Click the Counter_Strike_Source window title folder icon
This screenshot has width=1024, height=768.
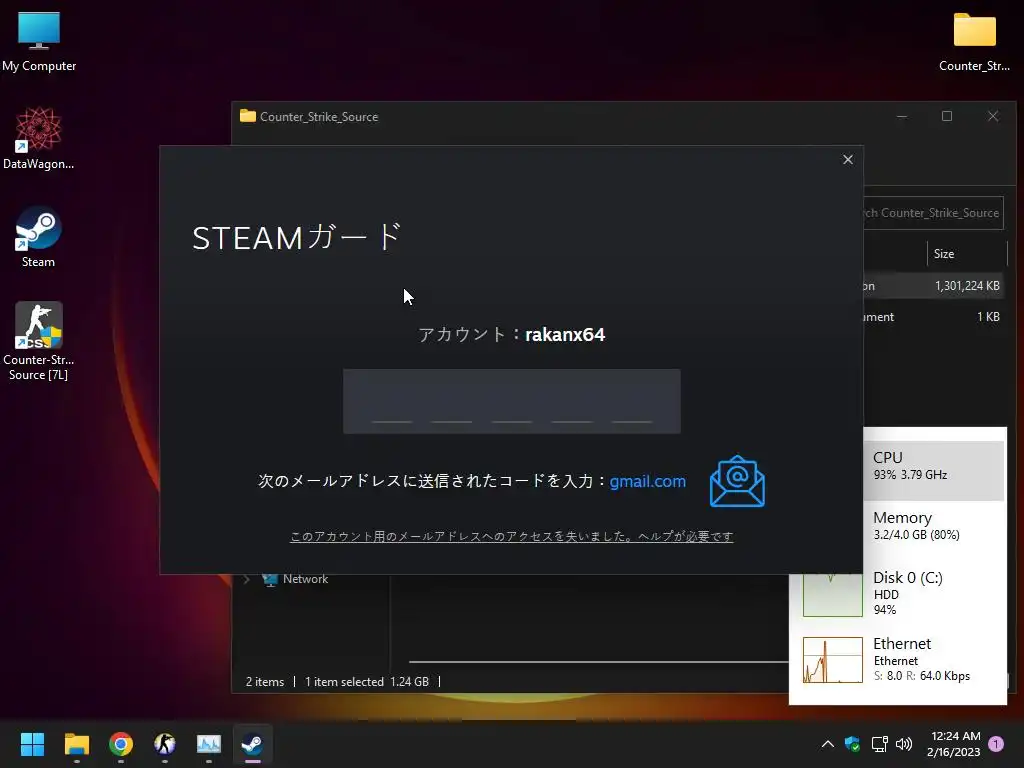click(248, 116)
